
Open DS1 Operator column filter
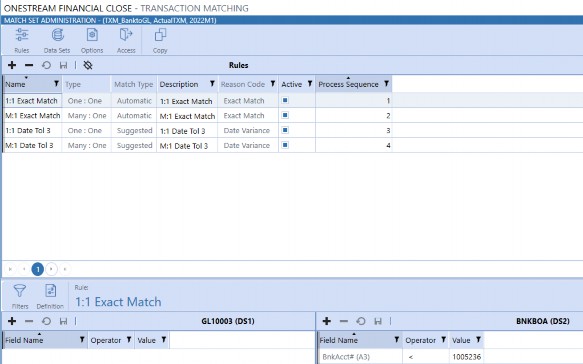[x=129, y=339]
